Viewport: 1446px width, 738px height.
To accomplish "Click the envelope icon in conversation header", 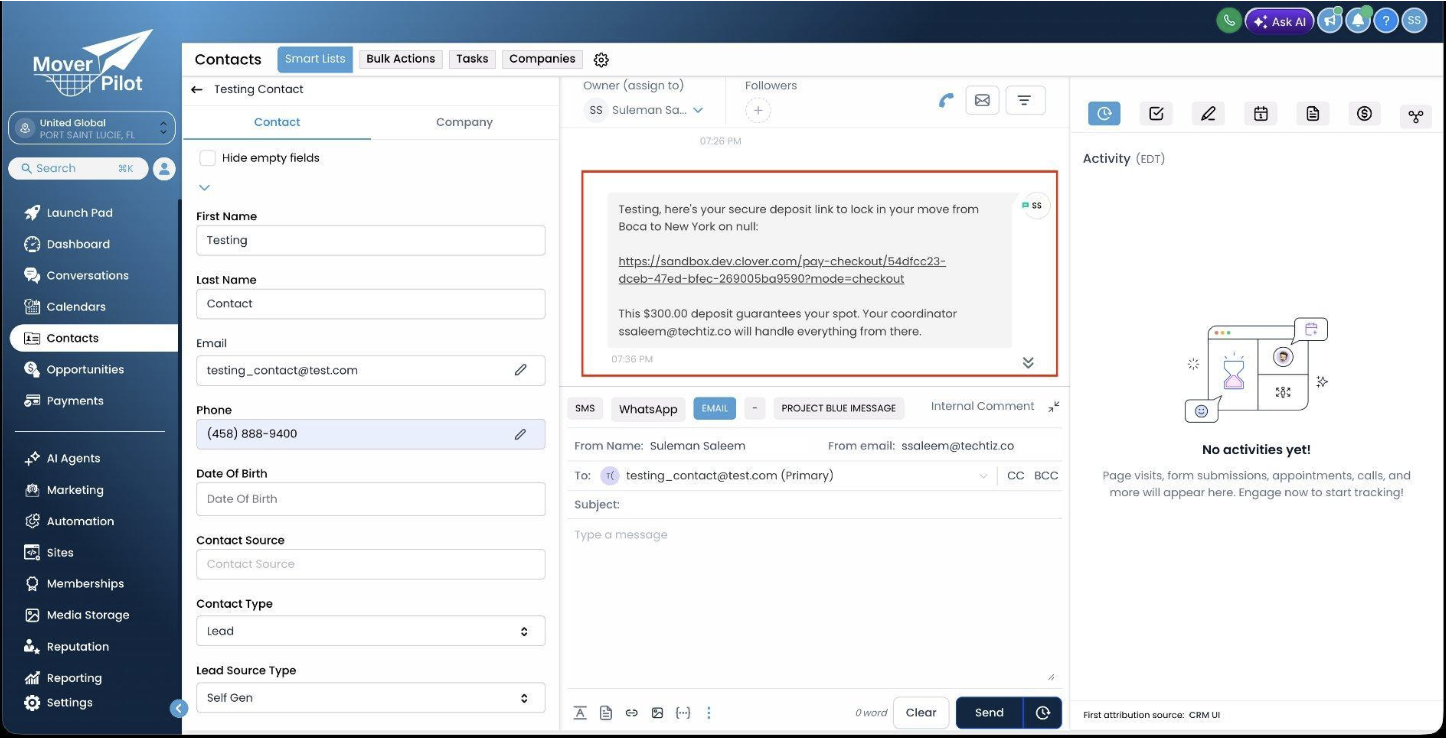I will (982, 100).
